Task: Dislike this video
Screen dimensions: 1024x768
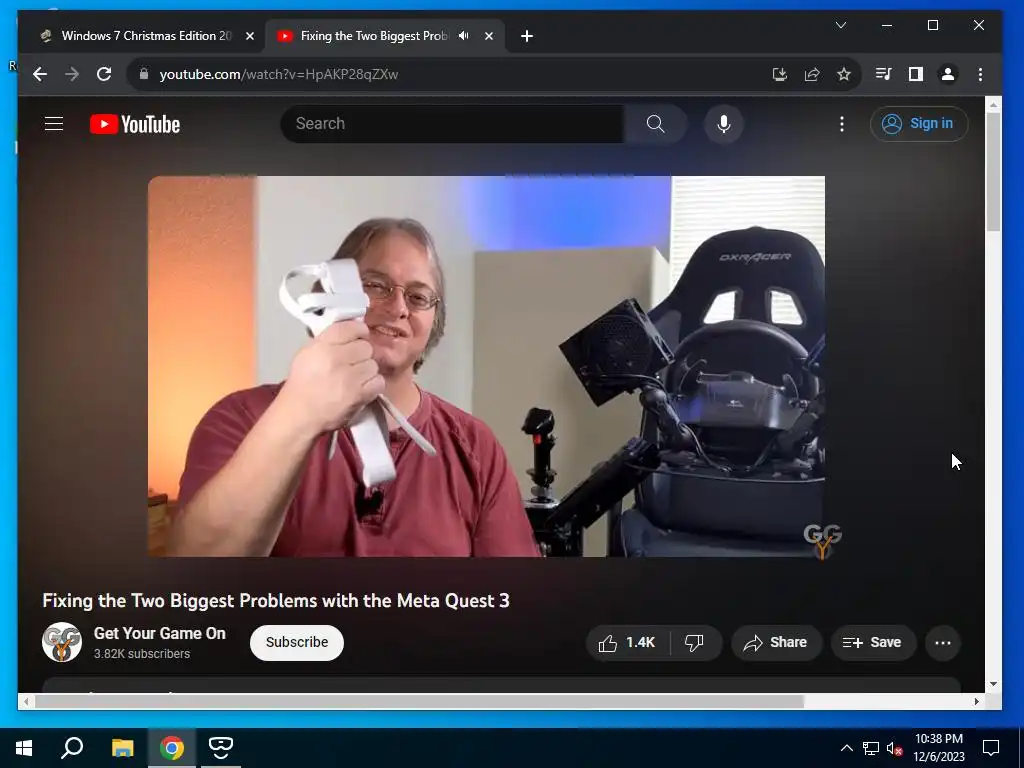Action: coord(695,643)
